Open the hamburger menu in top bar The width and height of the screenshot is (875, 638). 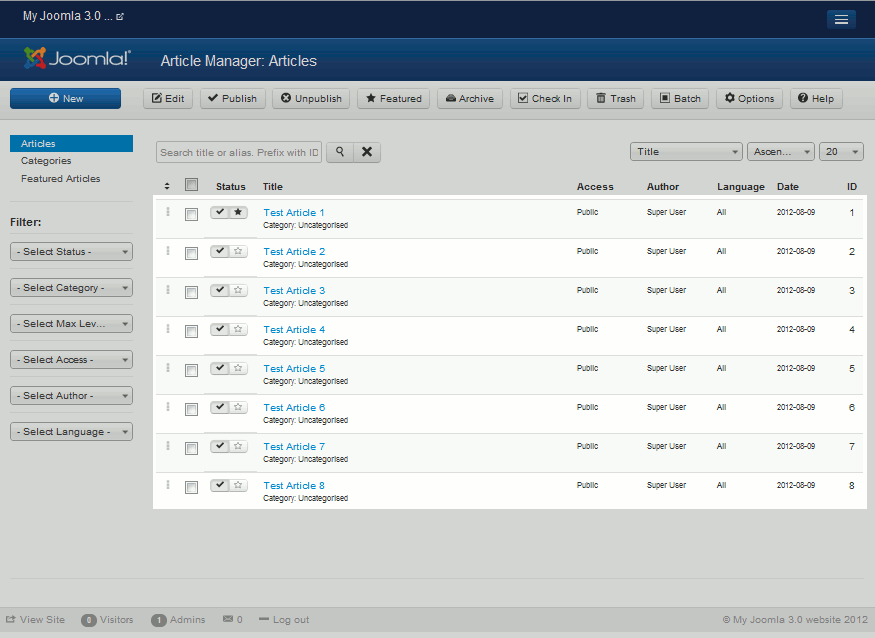click(841, 19)
